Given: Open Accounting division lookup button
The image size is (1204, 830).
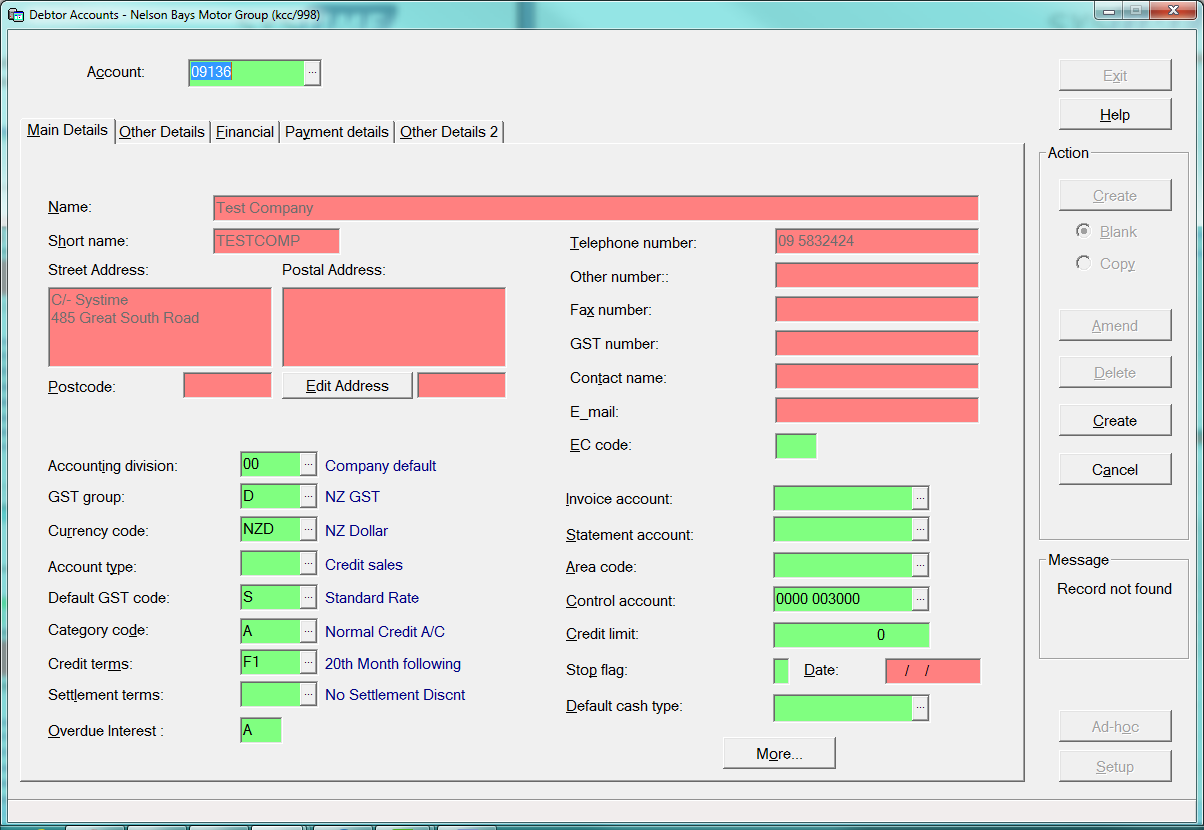Looking at the screenshot, I should click(x=308, y=465).
